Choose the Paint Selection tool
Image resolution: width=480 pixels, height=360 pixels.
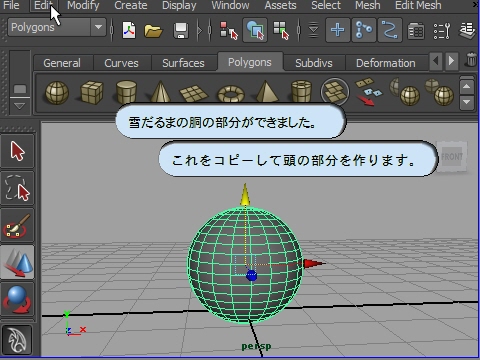17,226
